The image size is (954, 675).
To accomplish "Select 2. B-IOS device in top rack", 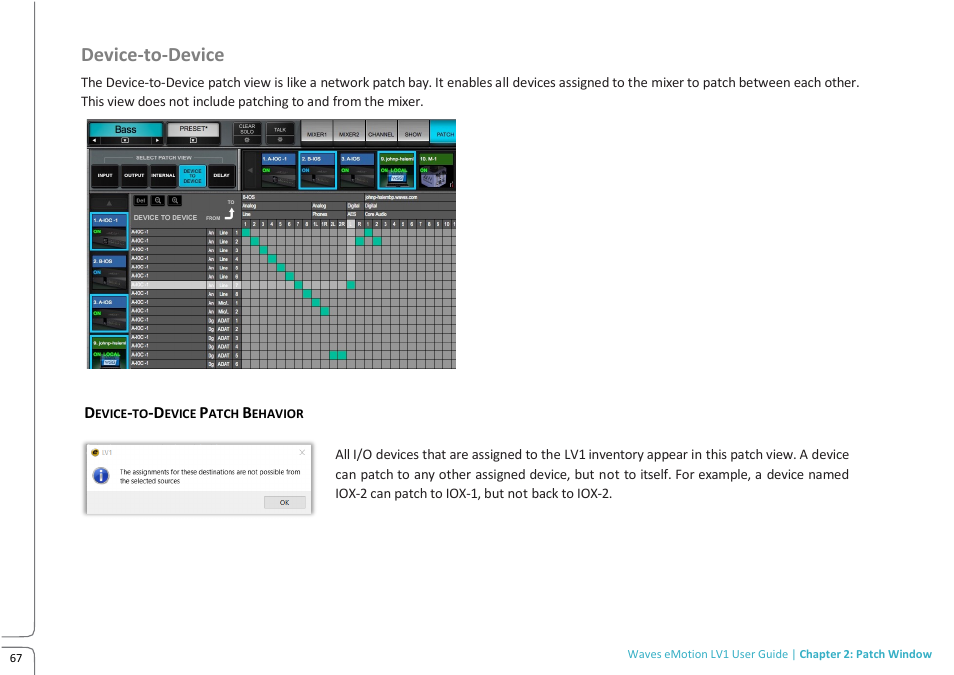I will (x=318, y=170).
